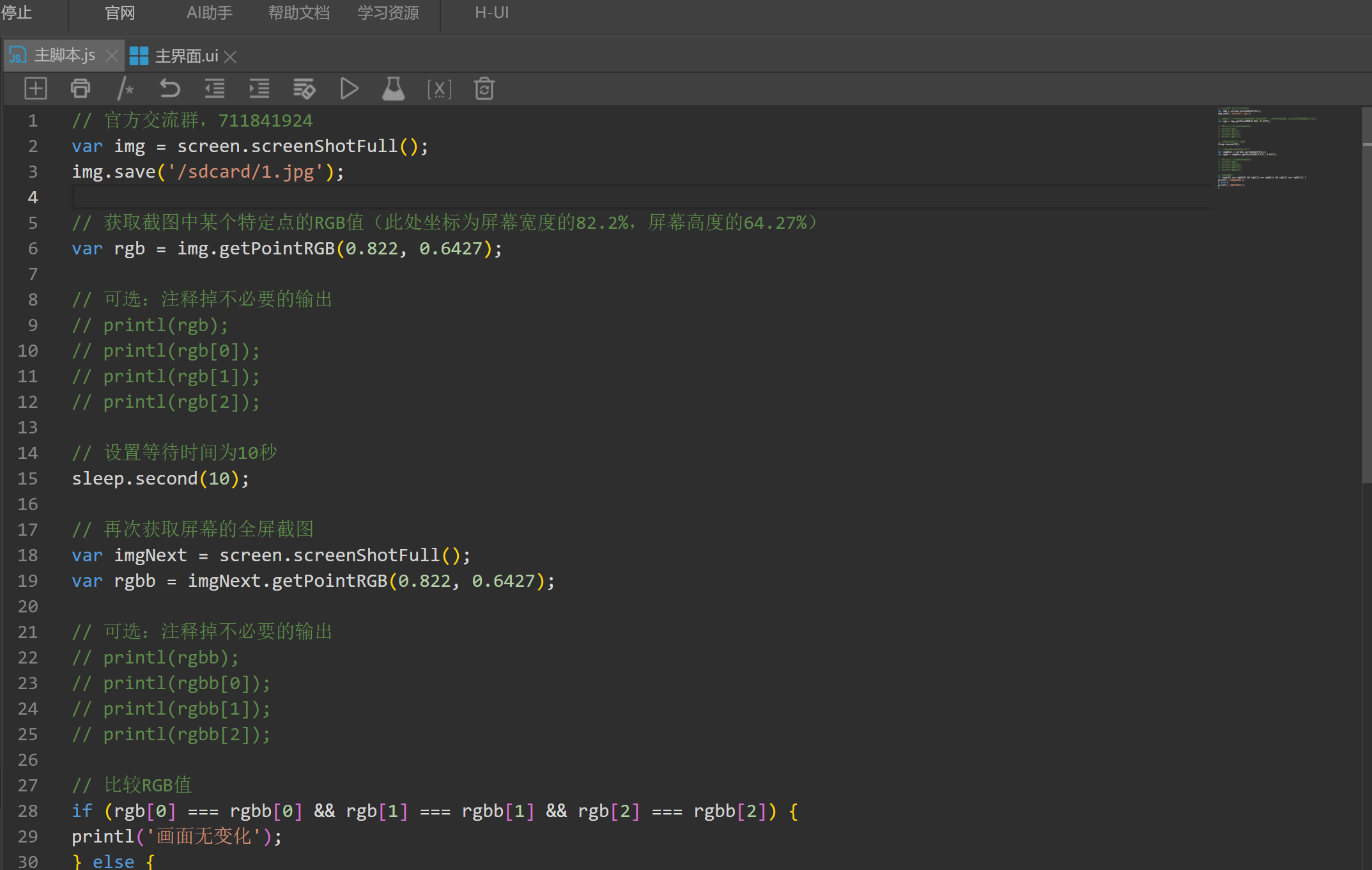Click 'var img = screen.screenShotFull();' line
1372x870 pixels.
(x=250, y=146)
